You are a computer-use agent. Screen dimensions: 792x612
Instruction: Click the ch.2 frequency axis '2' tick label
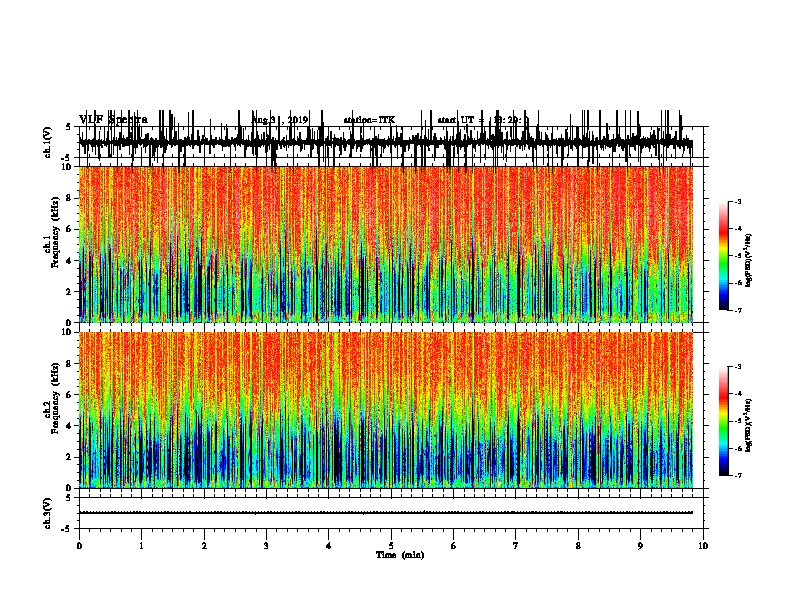70,457
